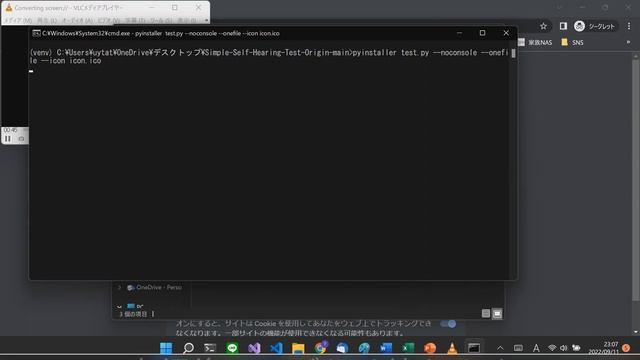Pause playback in the VLC window
This screenshot has width=640, height=360.
tap(8, 139)
